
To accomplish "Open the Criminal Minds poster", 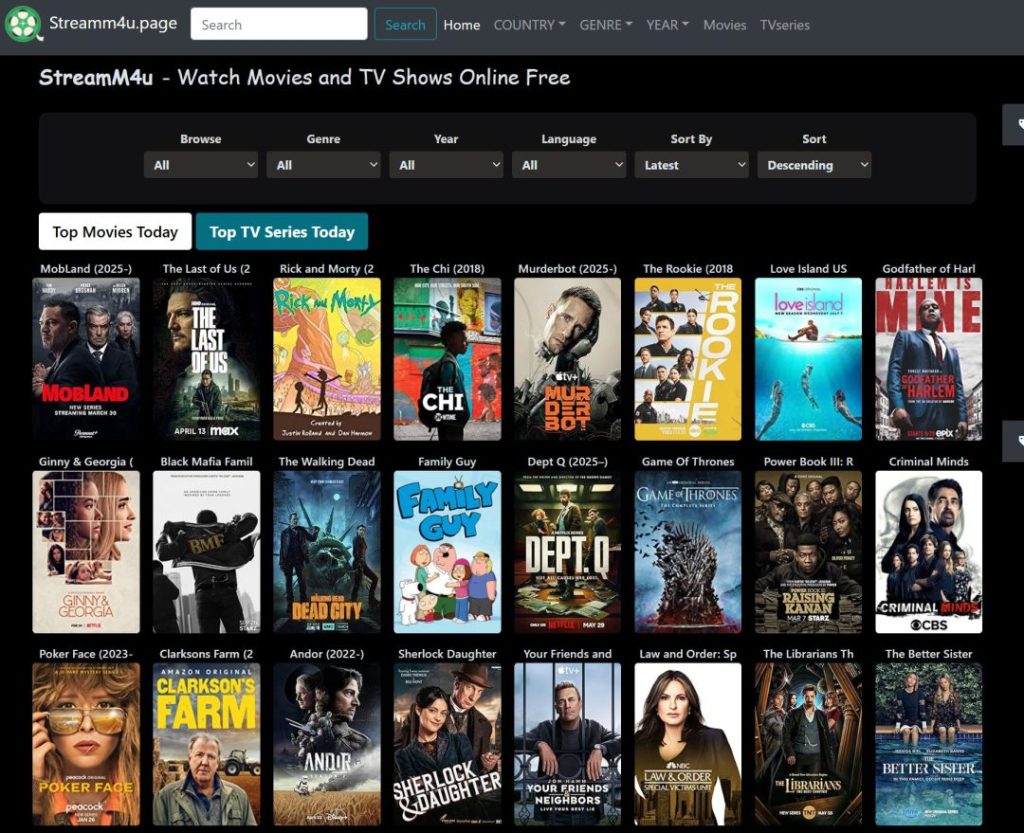I will coord(929,552).
